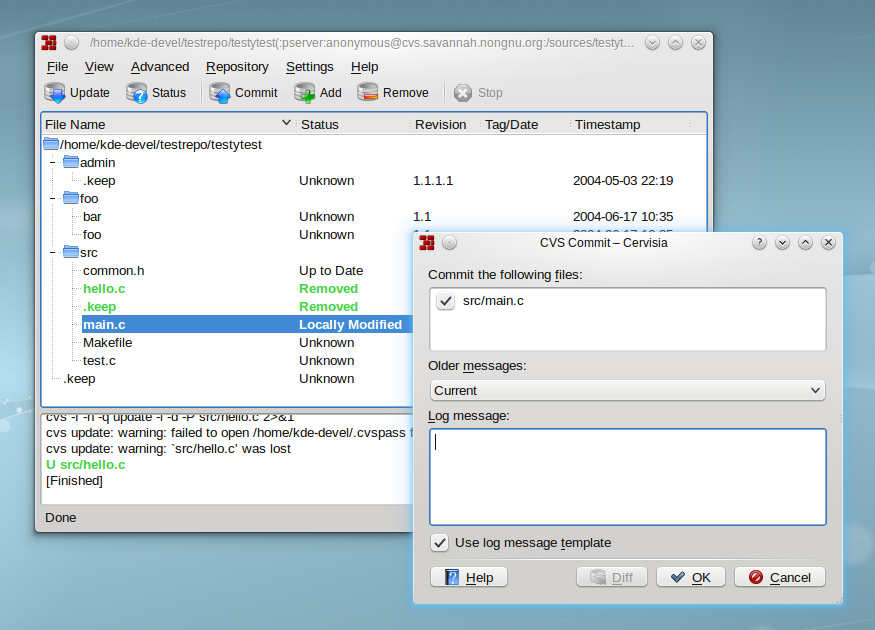
Task: Select the foo folder icon
Action: (71, 198)
